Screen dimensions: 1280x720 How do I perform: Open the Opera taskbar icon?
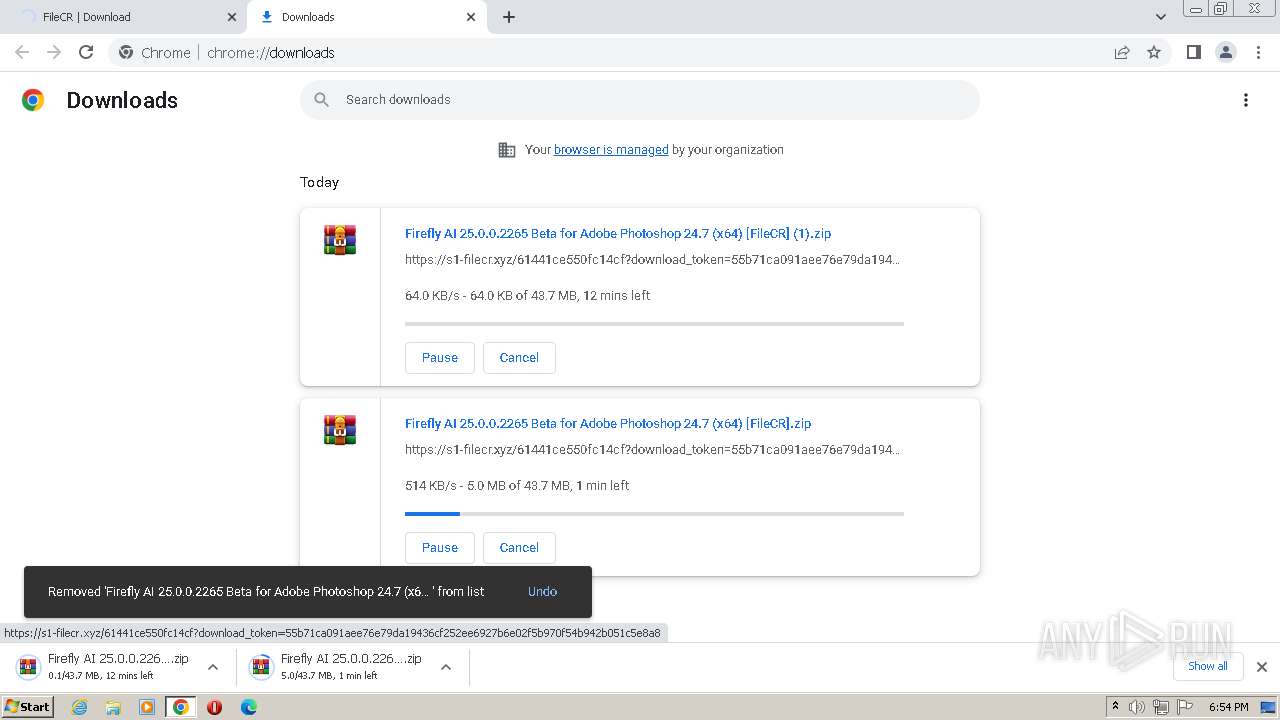click(214, 707)
